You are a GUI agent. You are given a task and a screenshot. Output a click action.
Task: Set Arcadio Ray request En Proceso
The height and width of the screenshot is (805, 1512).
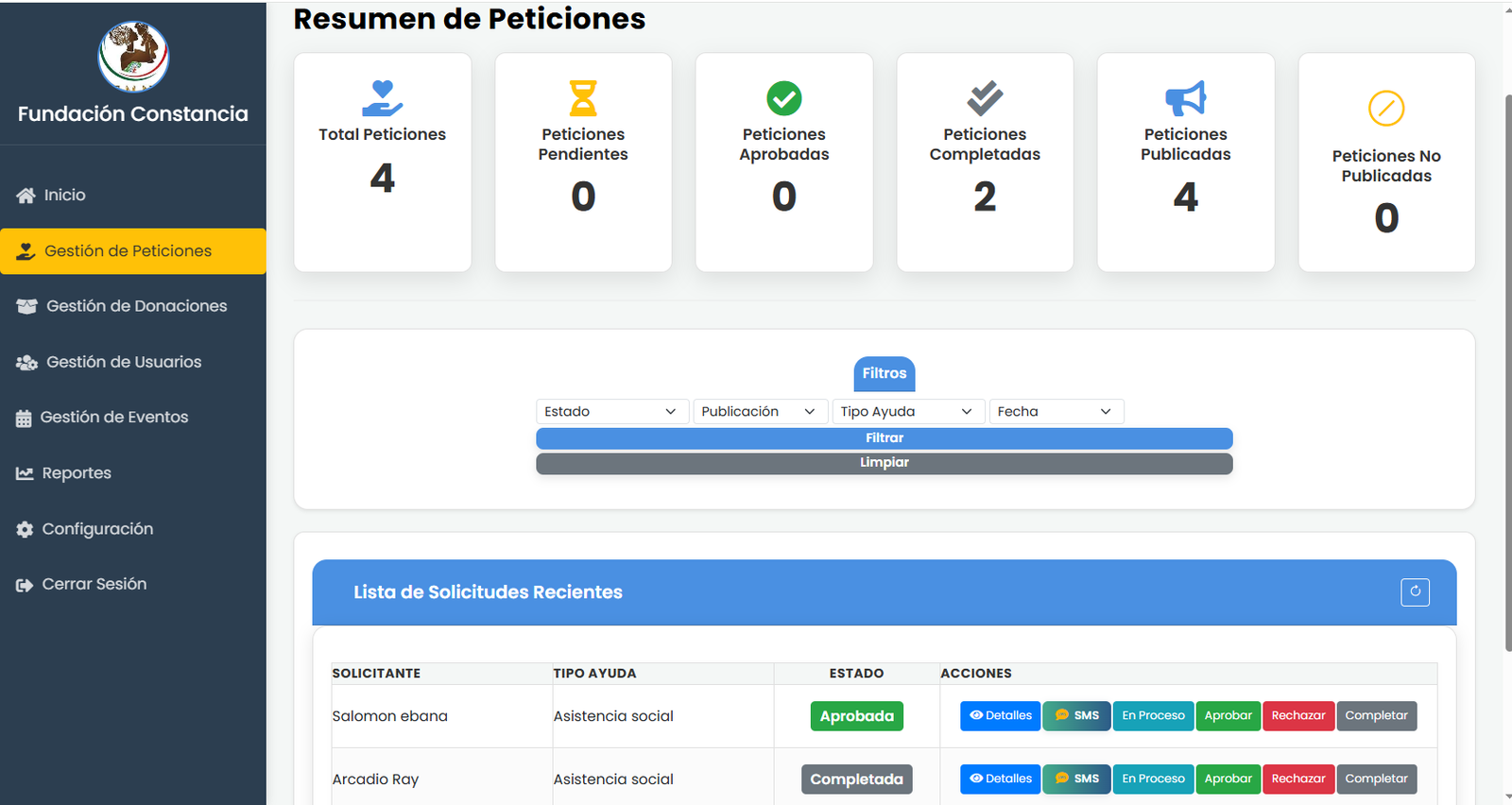[1153, 779]
